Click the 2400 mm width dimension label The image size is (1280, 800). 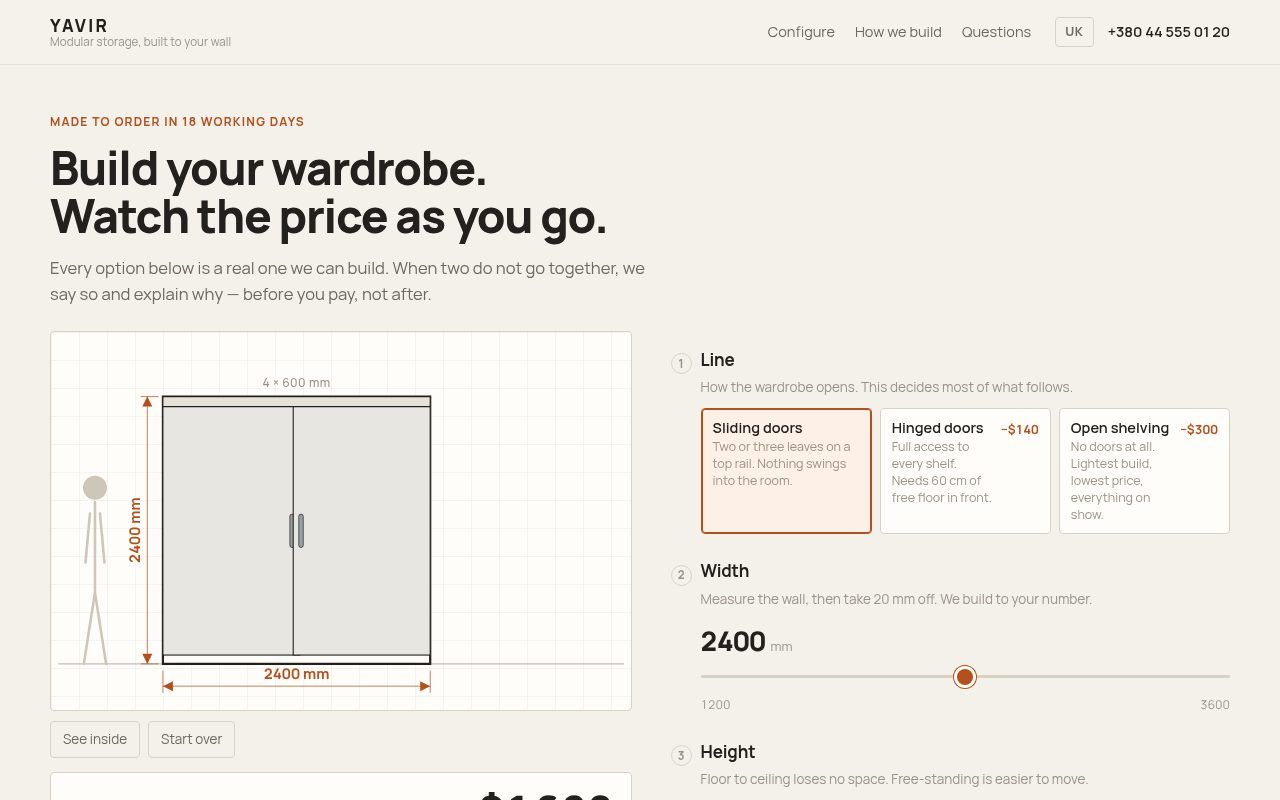(296, 674)
